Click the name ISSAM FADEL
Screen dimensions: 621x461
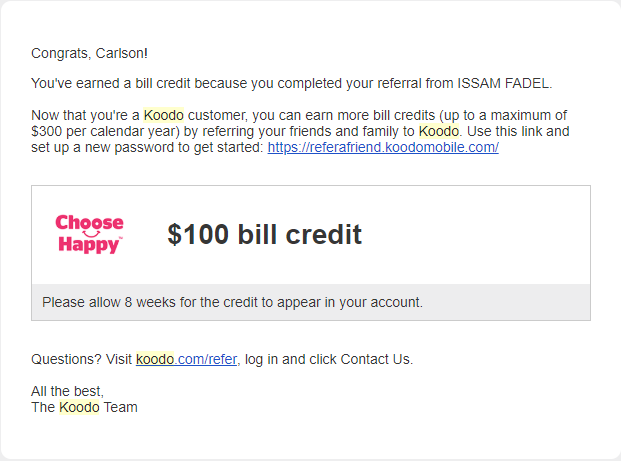tap(503, 84)
